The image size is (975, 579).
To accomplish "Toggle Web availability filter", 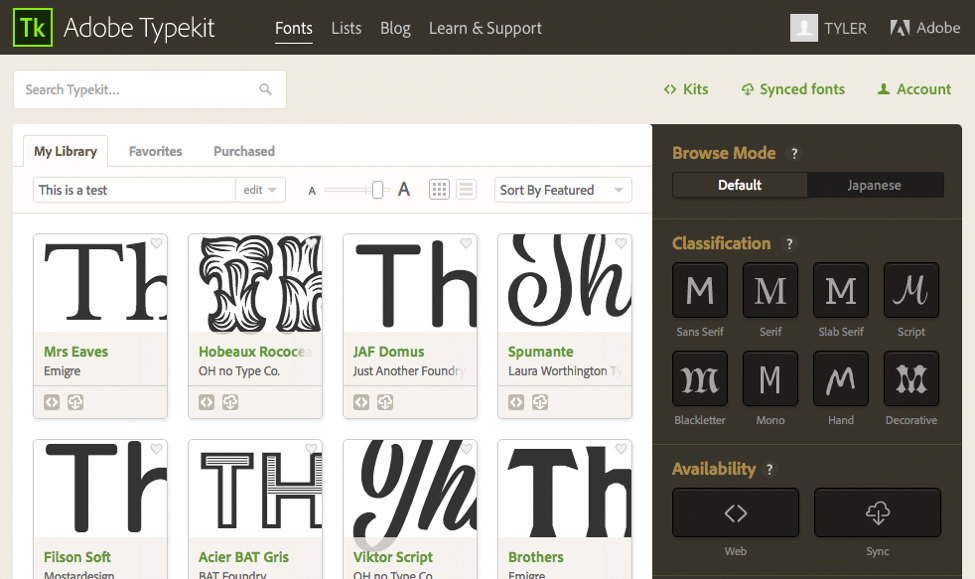I will (x=736, y=512).
